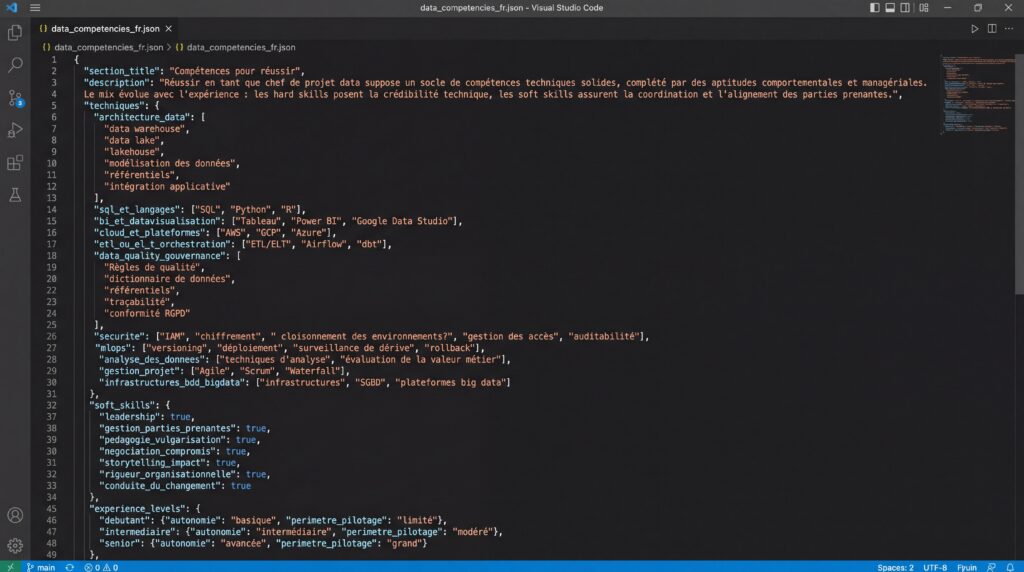Screen dimensions: 1024x572
Task: Open the hamburger application menu
Action: 35,8
